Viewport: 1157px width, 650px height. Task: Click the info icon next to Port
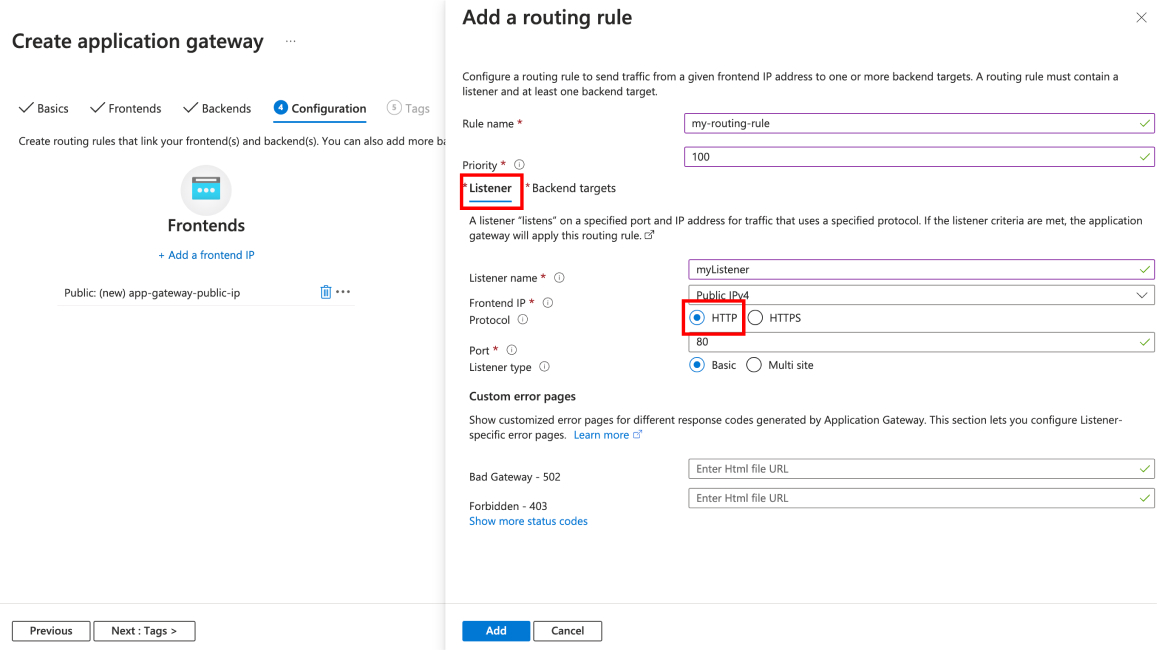click(511, 350)
